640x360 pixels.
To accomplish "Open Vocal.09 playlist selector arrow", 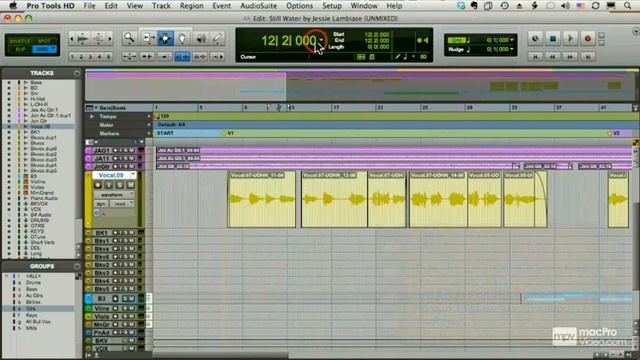I will (133, 175).
